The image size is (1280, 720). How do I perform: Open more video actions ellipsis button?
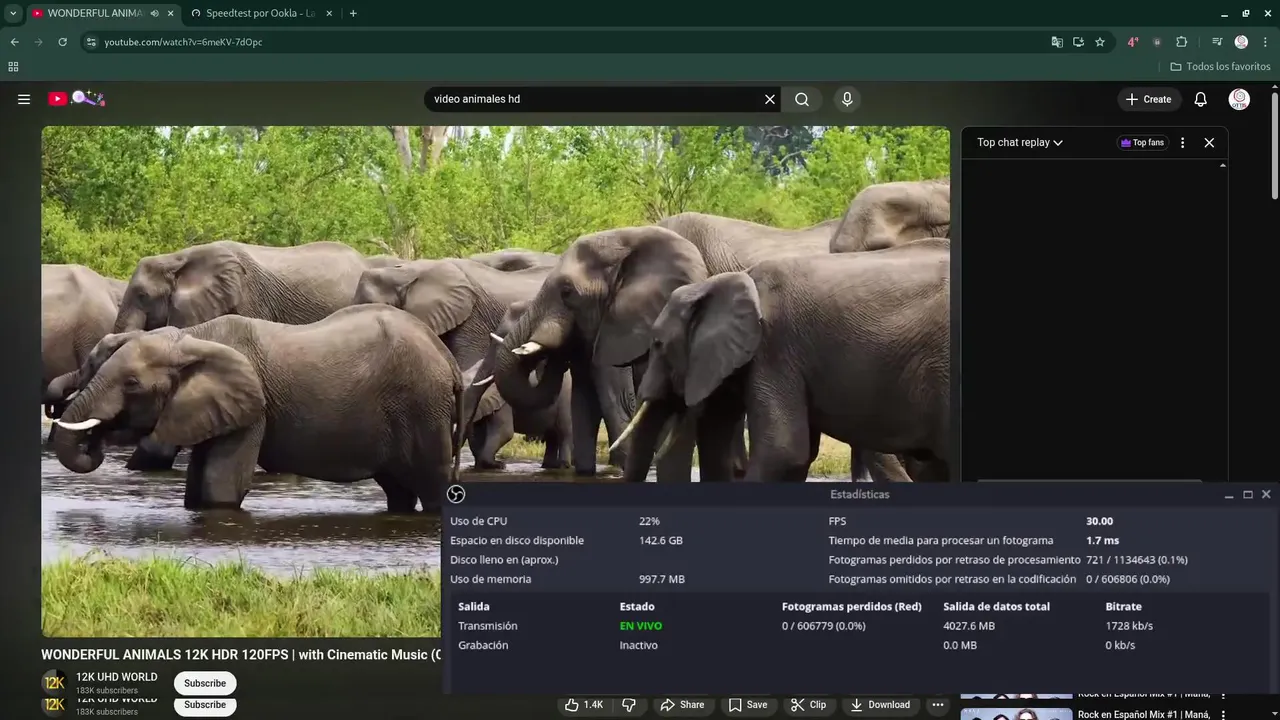938,705
